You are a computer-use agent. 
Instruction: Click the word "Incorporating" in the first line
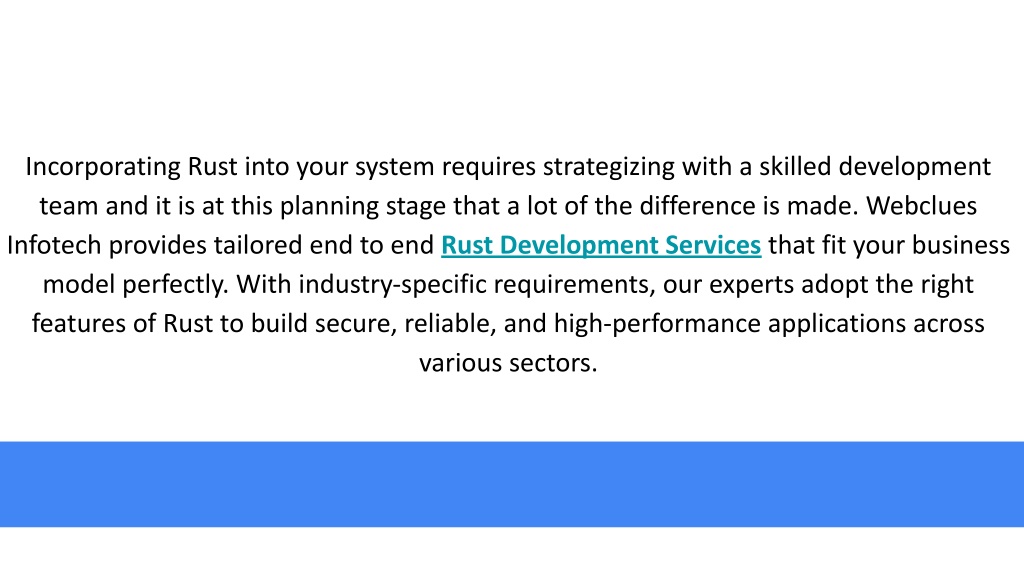[103, 168]
